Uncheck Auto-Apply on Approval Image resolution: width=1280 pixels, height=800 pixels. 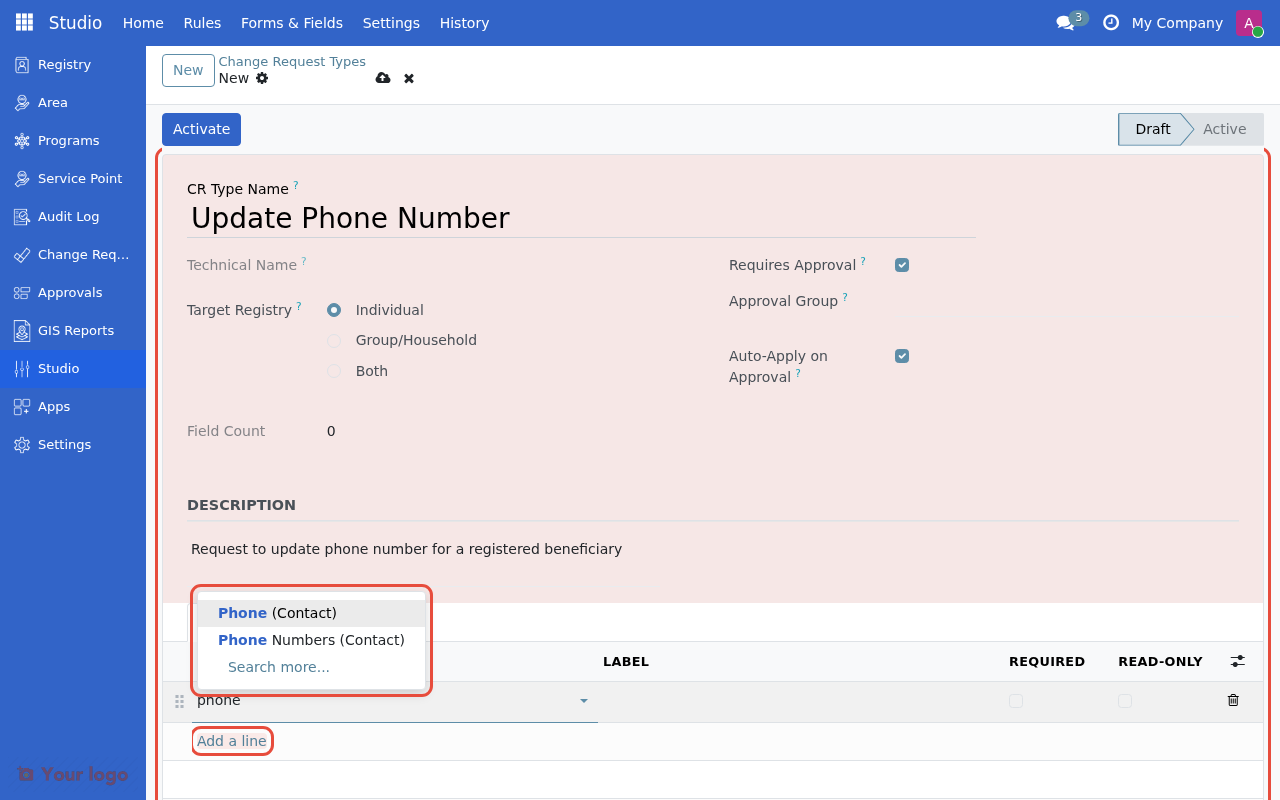point(901,355)
